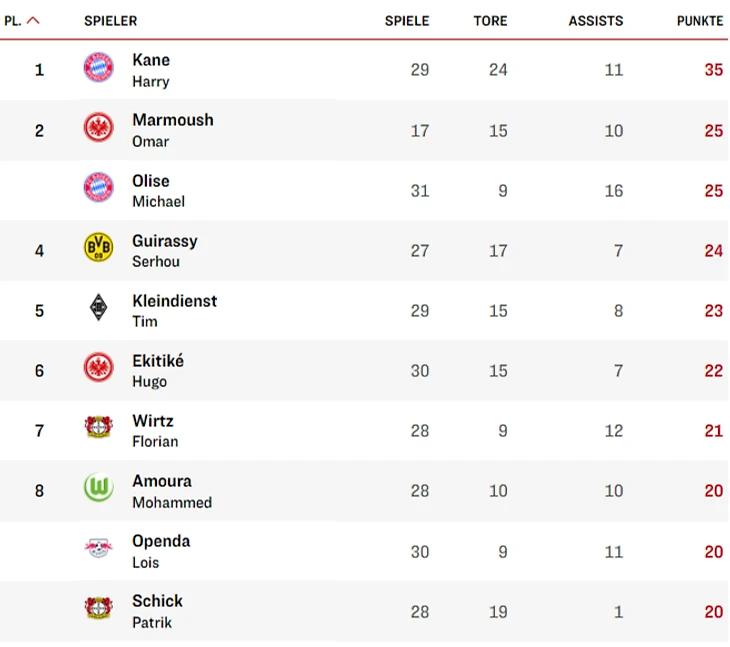Click Eintracht Frankfurt crest next to Marmoush
This screenshot has height=647, width=730.
point(98,129)
